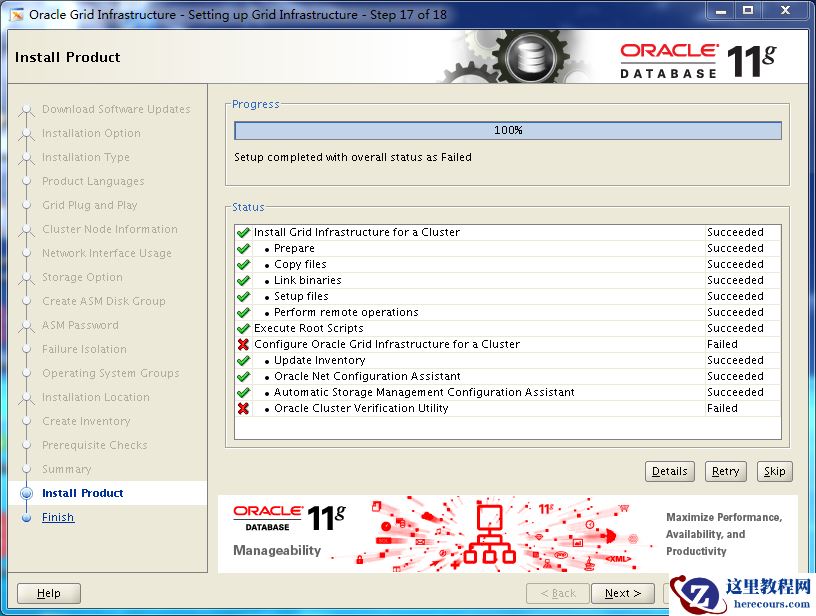Click green check beside Install Grid Infrastructure row

coord(243,233)
